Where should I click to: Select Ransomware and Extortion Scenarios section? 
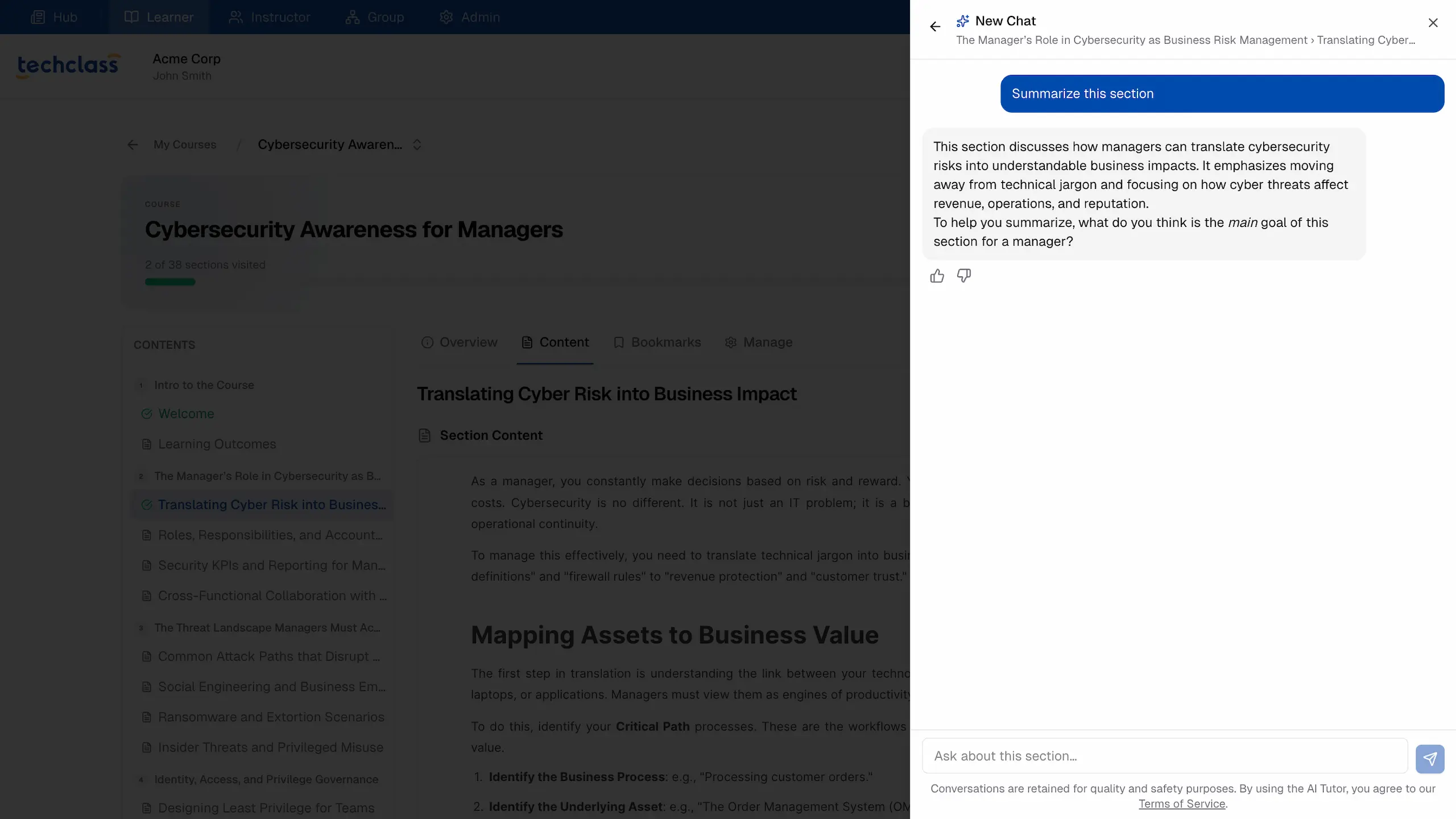click(271, 717)
